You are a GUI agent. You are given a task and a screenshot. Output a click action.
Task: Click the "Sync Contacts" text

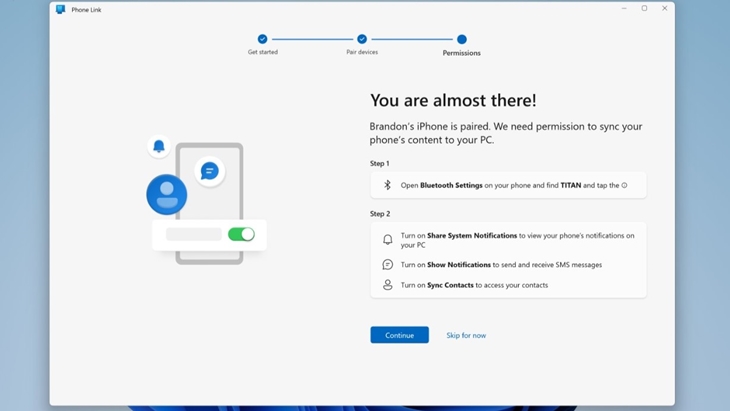point(450,285)
